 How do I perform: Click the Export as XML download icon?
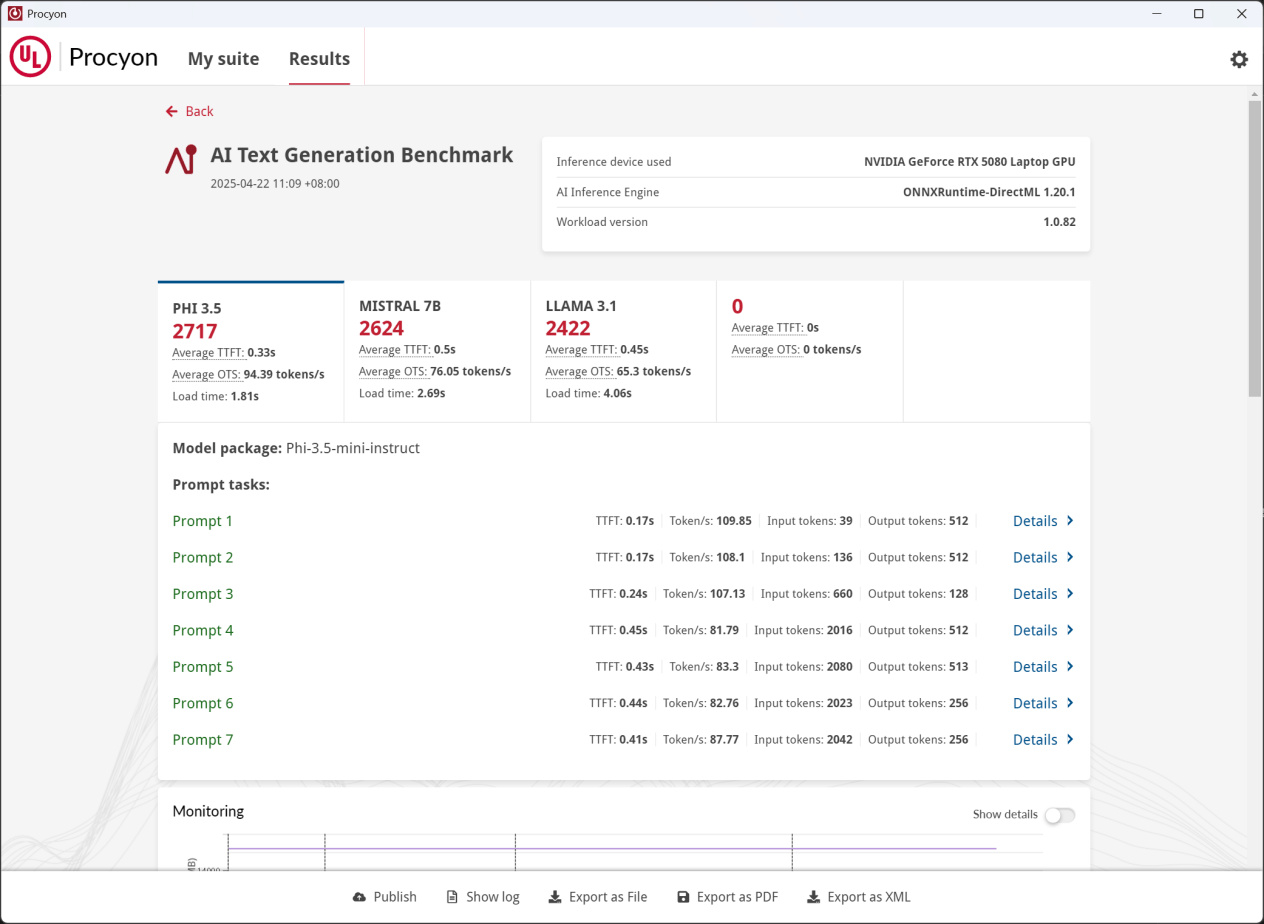point(814,897)
